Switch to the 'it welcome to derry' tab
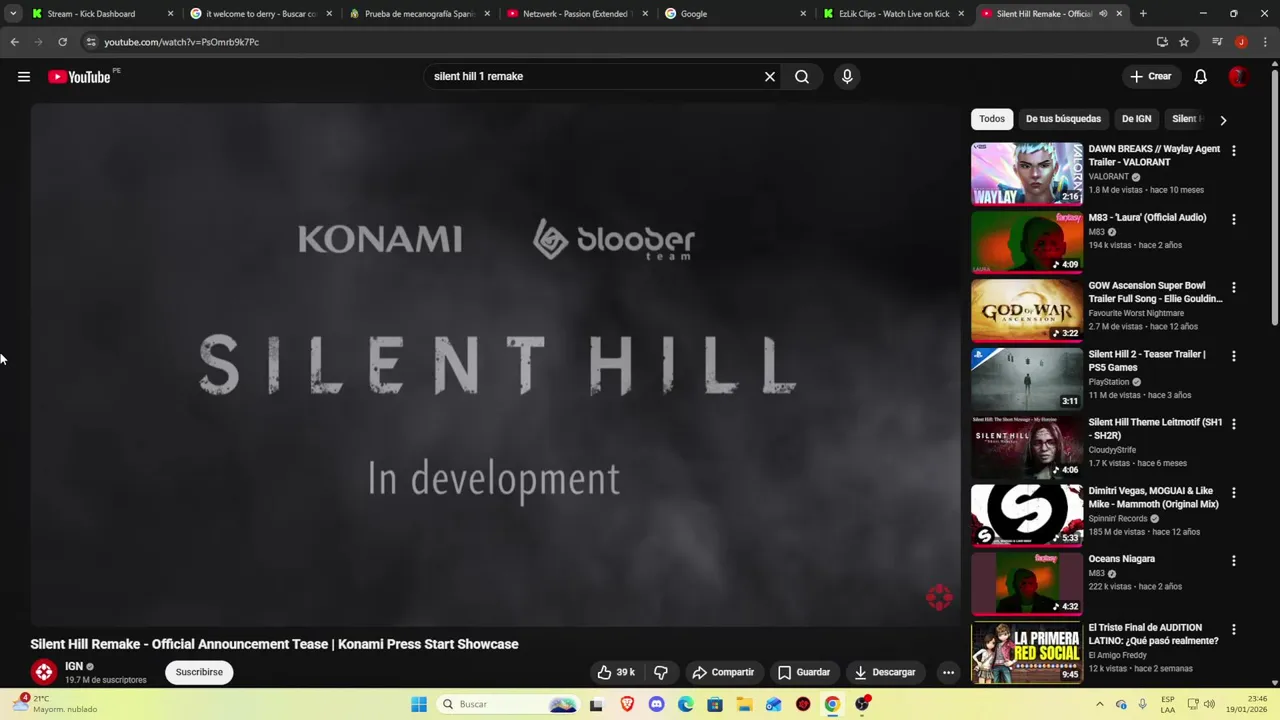Image resolution: width=1280 pixels, height=720 pixels. [x=260, y=14]
